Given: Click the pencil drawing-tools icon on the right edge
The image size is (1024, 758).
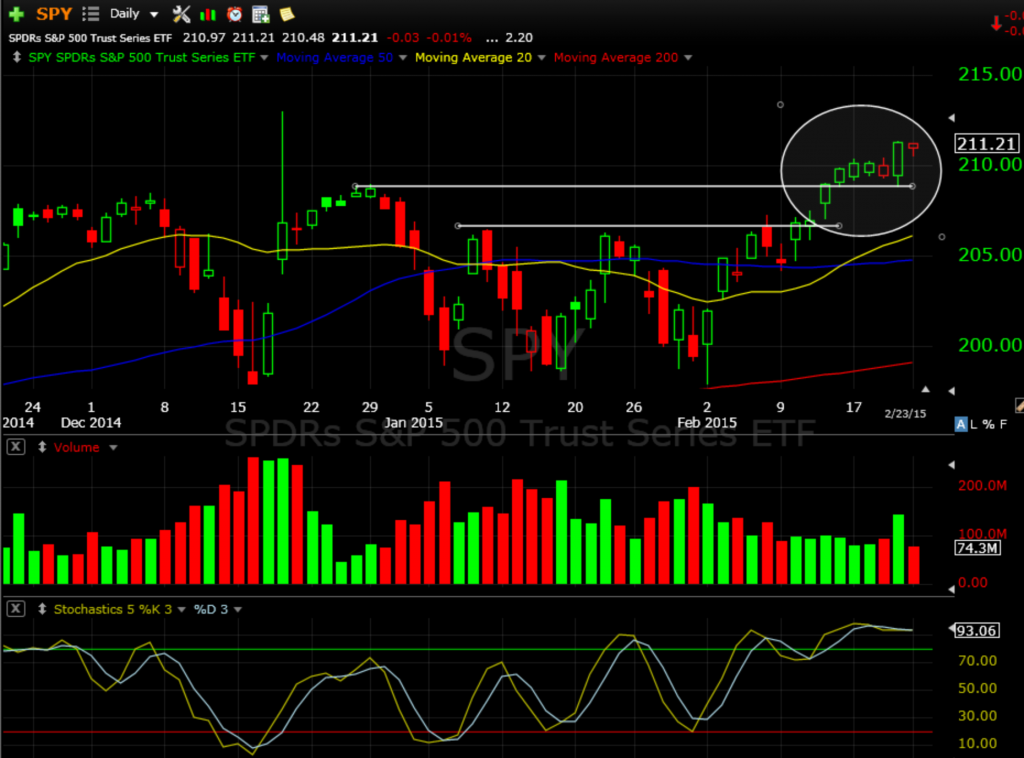Looking at the screenshot, I should click(x=1019, y=406).
